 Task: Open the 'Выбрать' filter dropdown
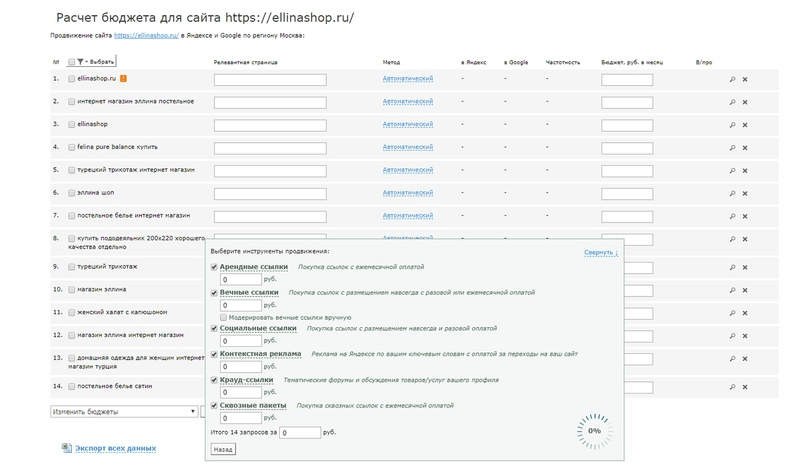[x=95, y=61]
